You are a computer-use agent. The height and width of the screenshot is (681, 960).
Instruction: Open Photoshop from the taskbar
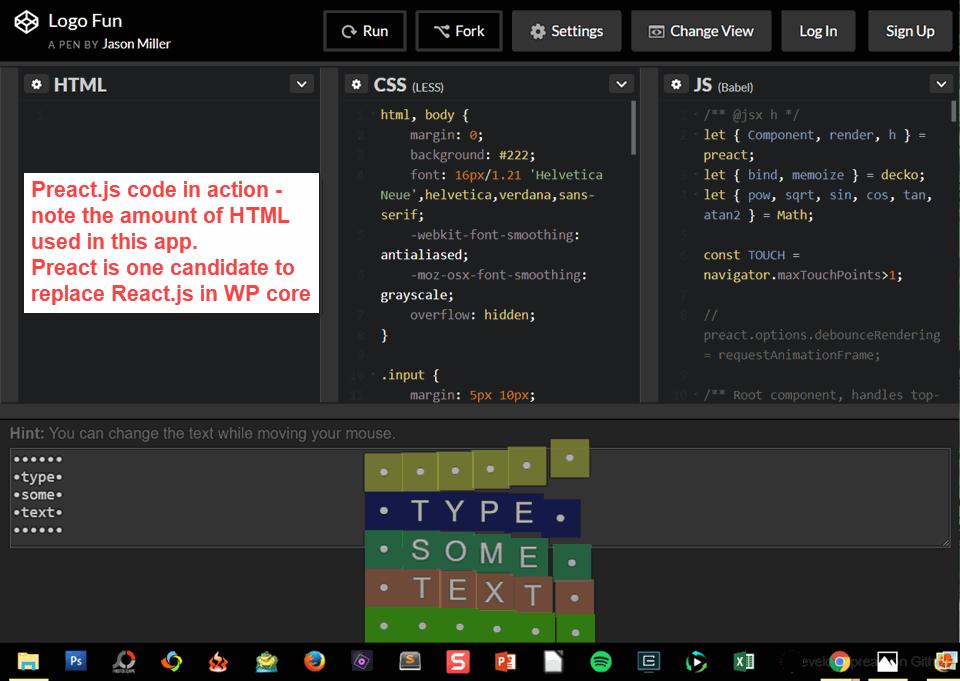point(76,661)
